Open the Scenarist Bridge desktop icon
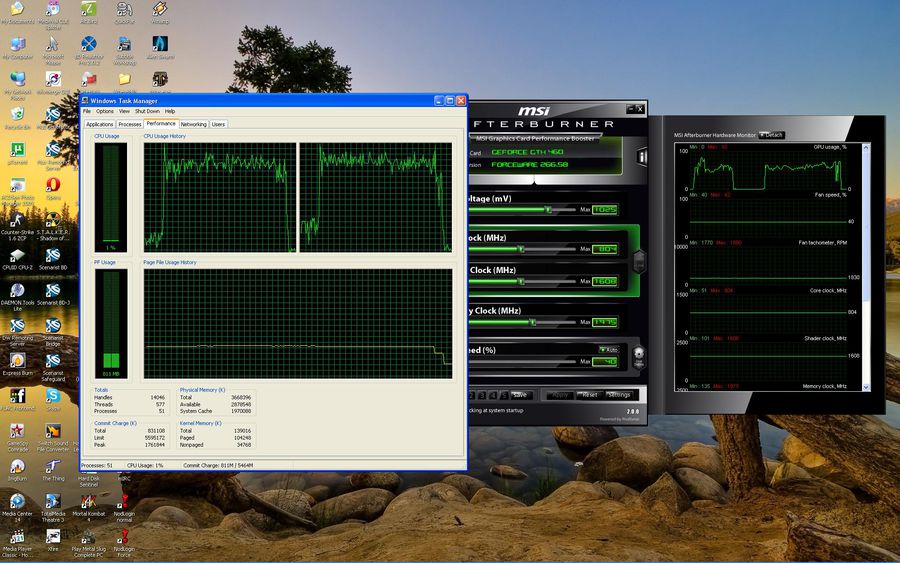900x563 pixels. 53,332
